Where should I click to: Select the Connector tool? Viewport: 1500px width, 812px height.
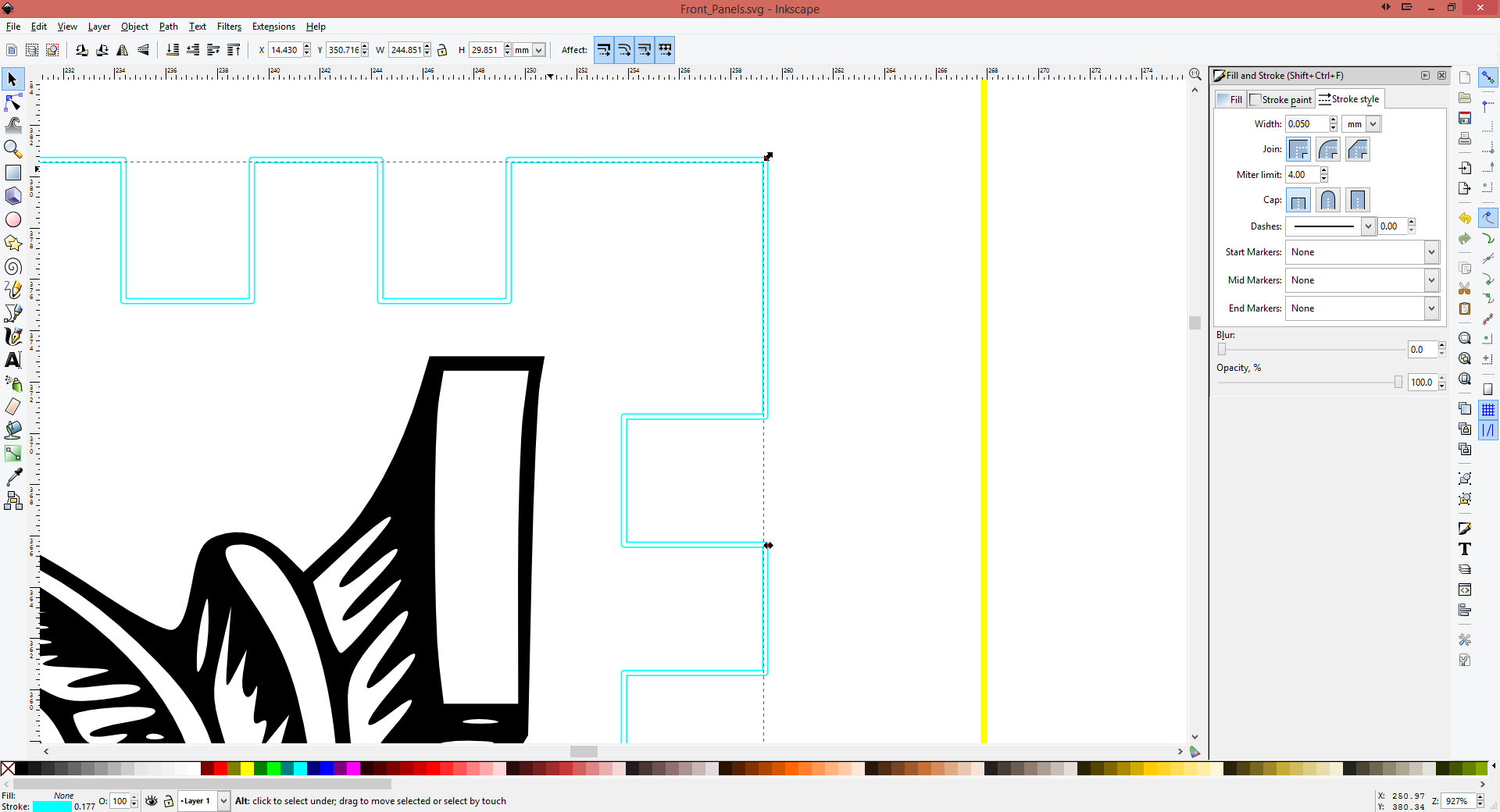(12, 500)
